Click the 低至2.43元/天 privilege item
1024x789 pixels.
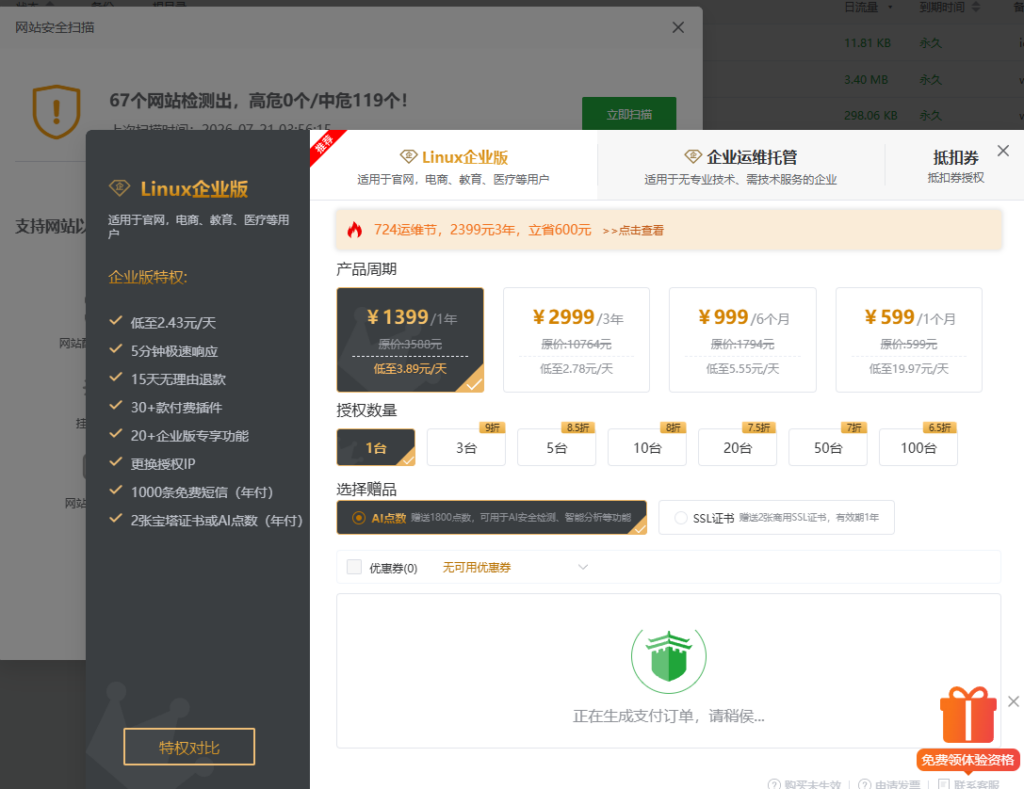(x=173, y=323)
